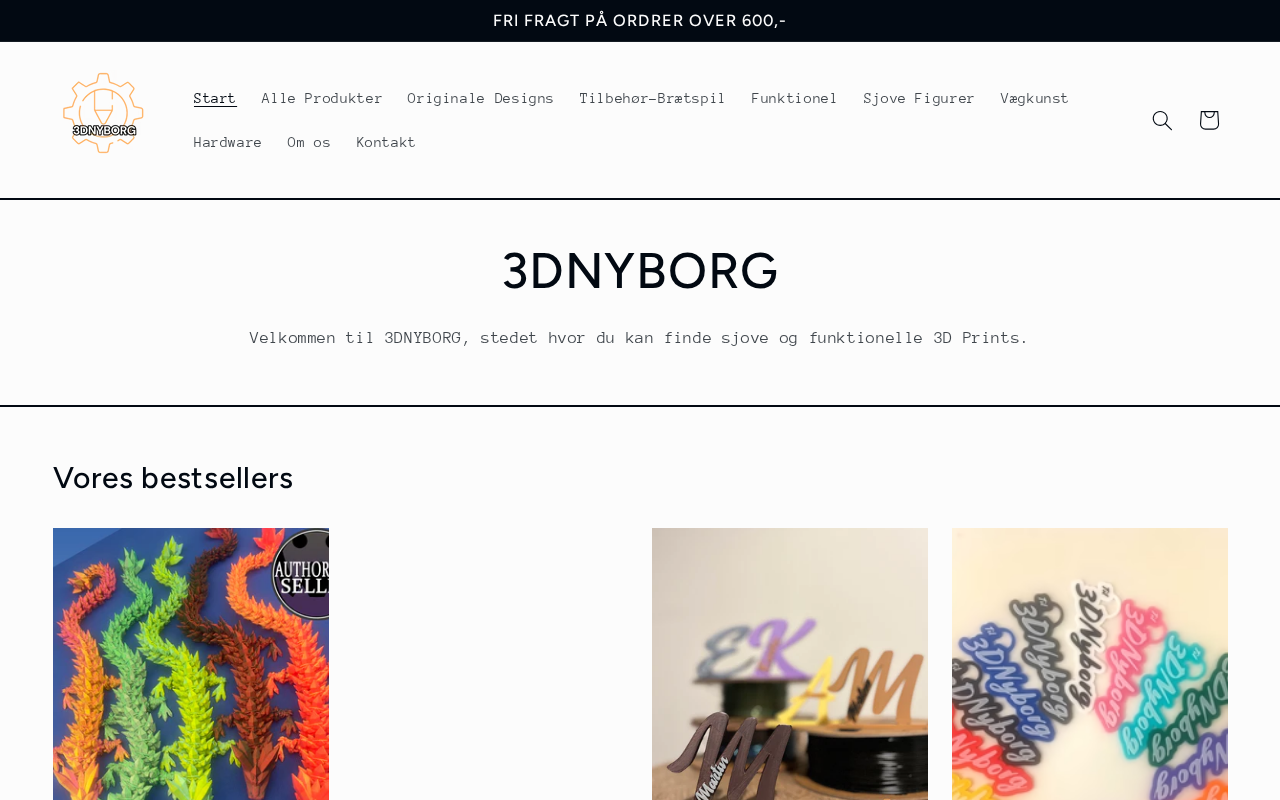Click the large 3DNYBORG page title
Image resolution: width=1280 pixels, height=800 pixels.
(x=640, y=271)
